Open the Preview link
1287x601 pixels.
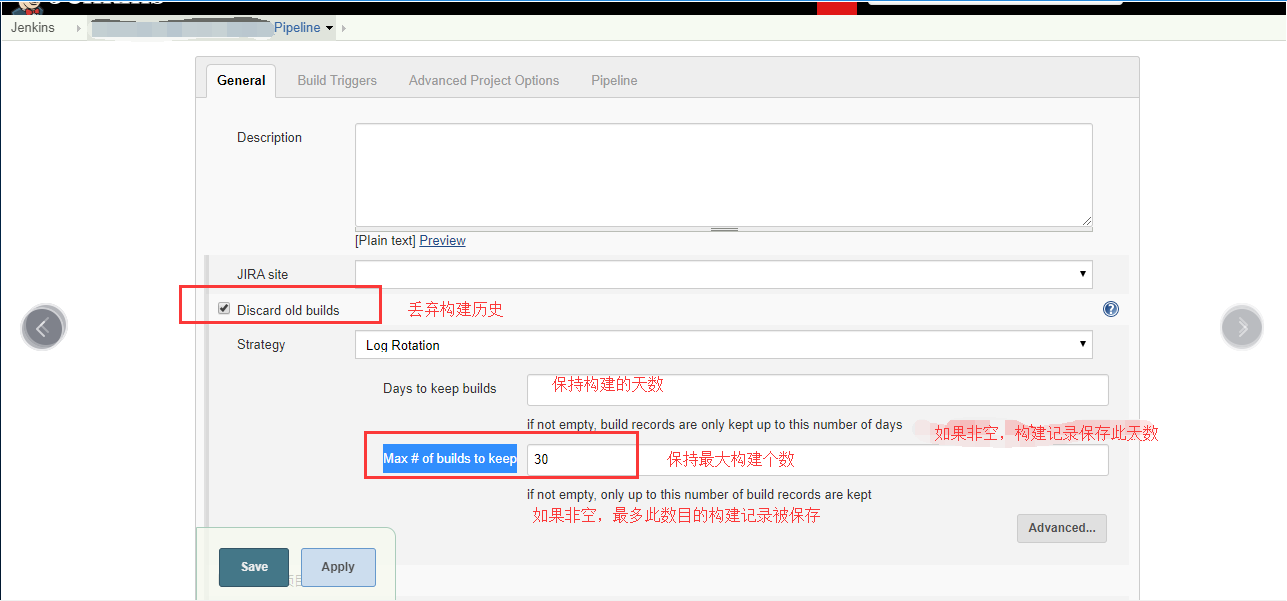442,240
